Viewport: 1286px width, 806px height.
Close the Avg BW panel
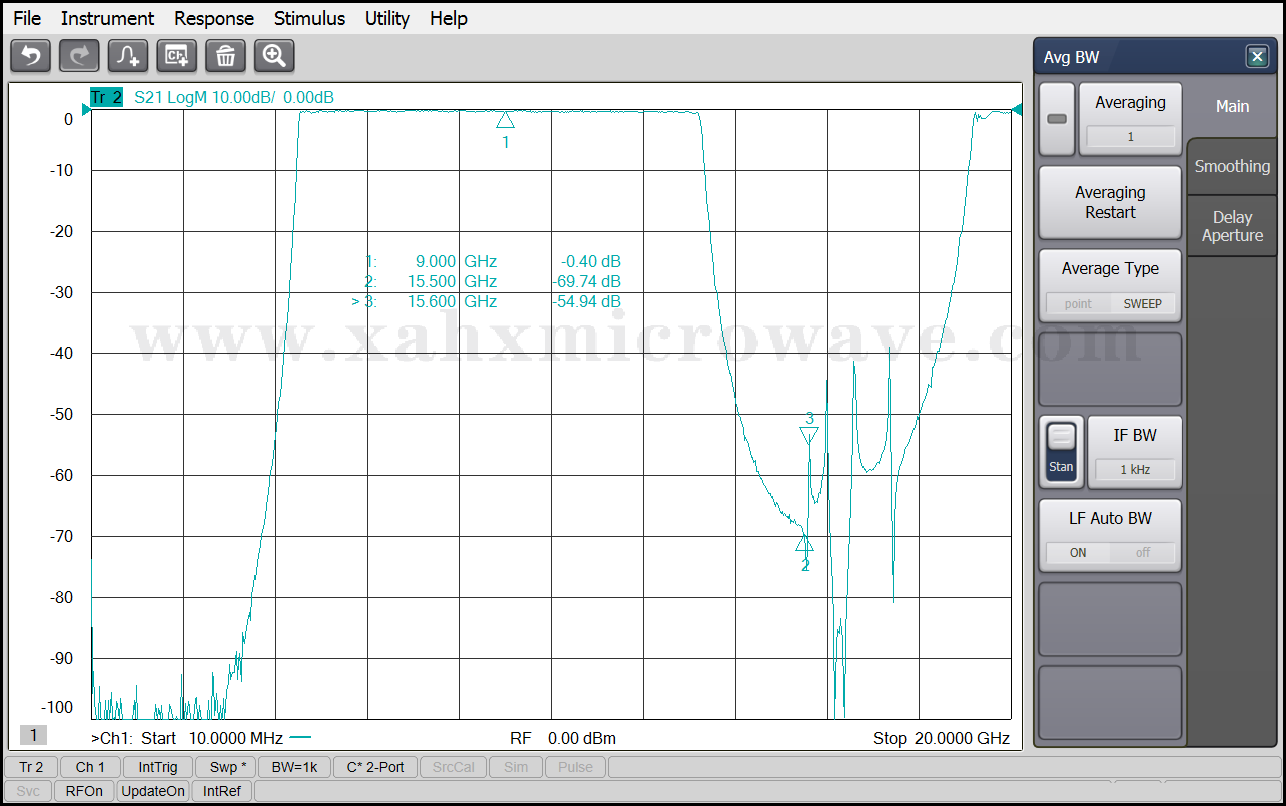(x=1257, y=57)
